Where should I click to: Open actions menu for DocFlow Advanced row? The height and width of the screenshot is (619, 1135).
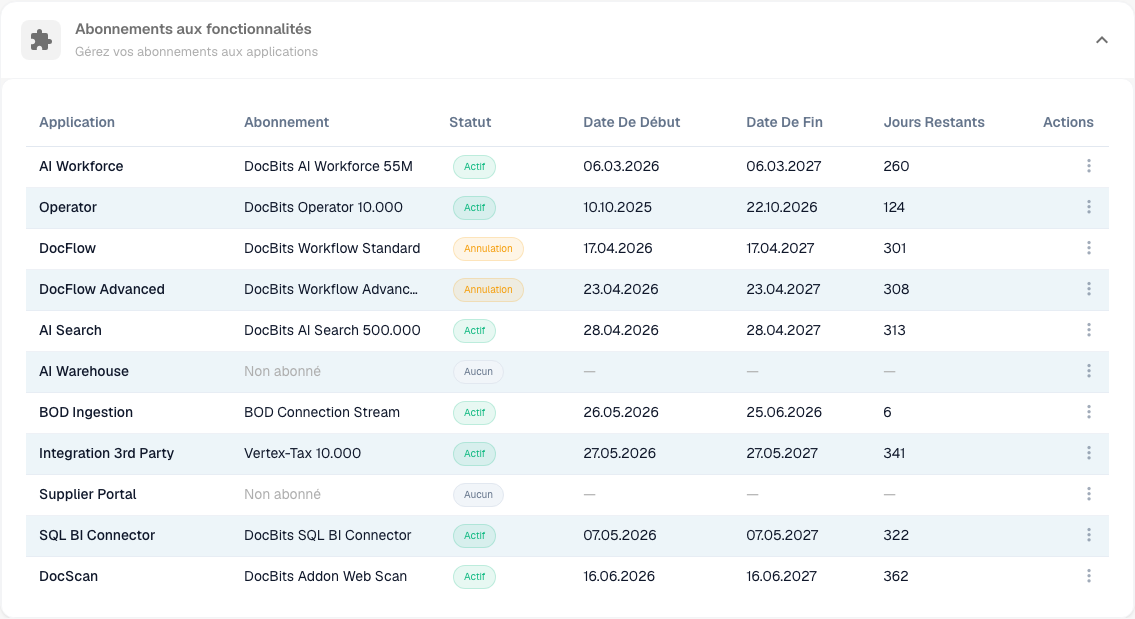coord(1089,290)
